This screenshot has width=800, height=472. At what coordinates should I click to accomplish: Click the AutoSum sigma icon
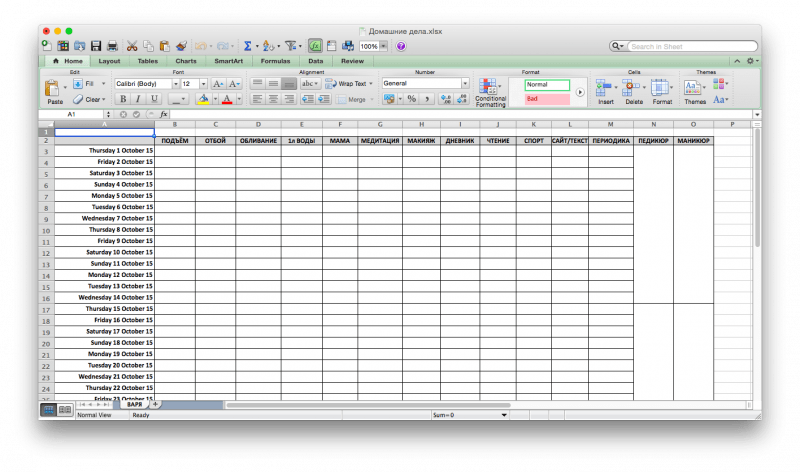[247, 46]
